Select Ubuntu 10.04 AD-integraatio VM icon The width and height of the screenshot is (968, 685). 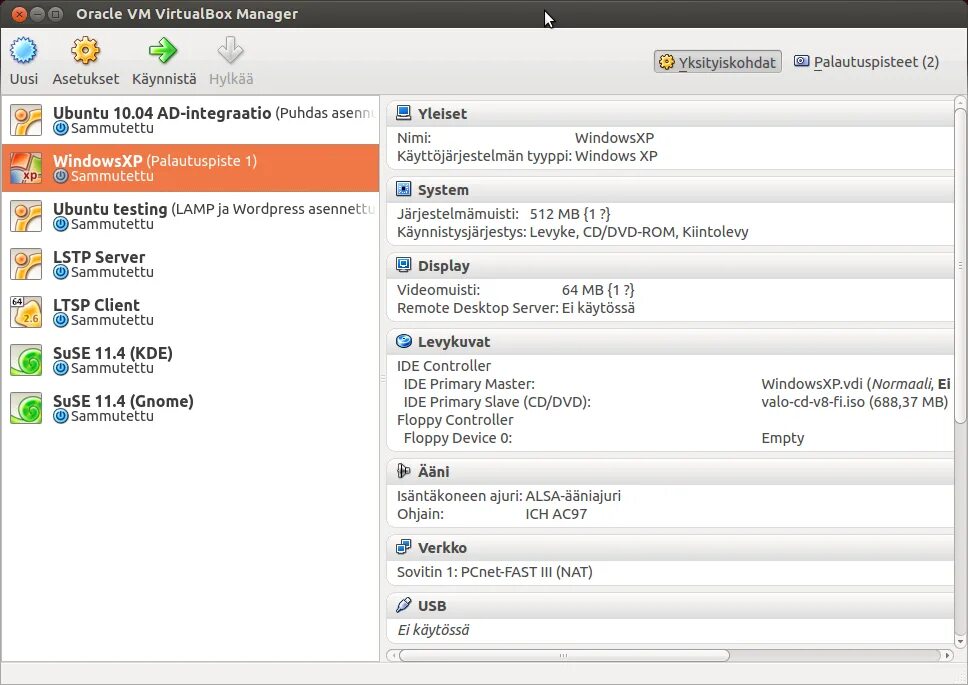26,120
